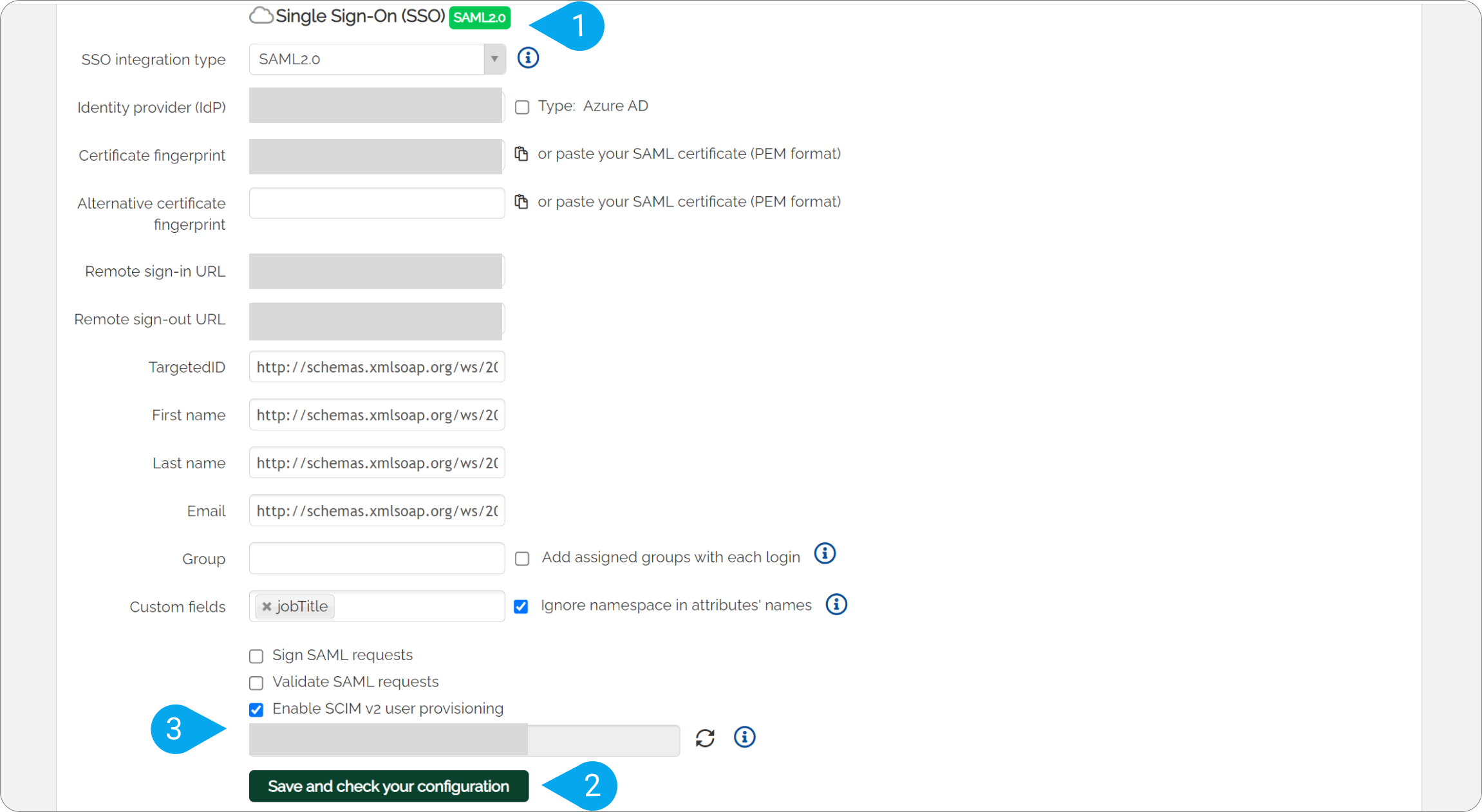Focus the Alternative certificate fingerprint field
This screenshot has width=1482, height=812.
tap(377, 203)
